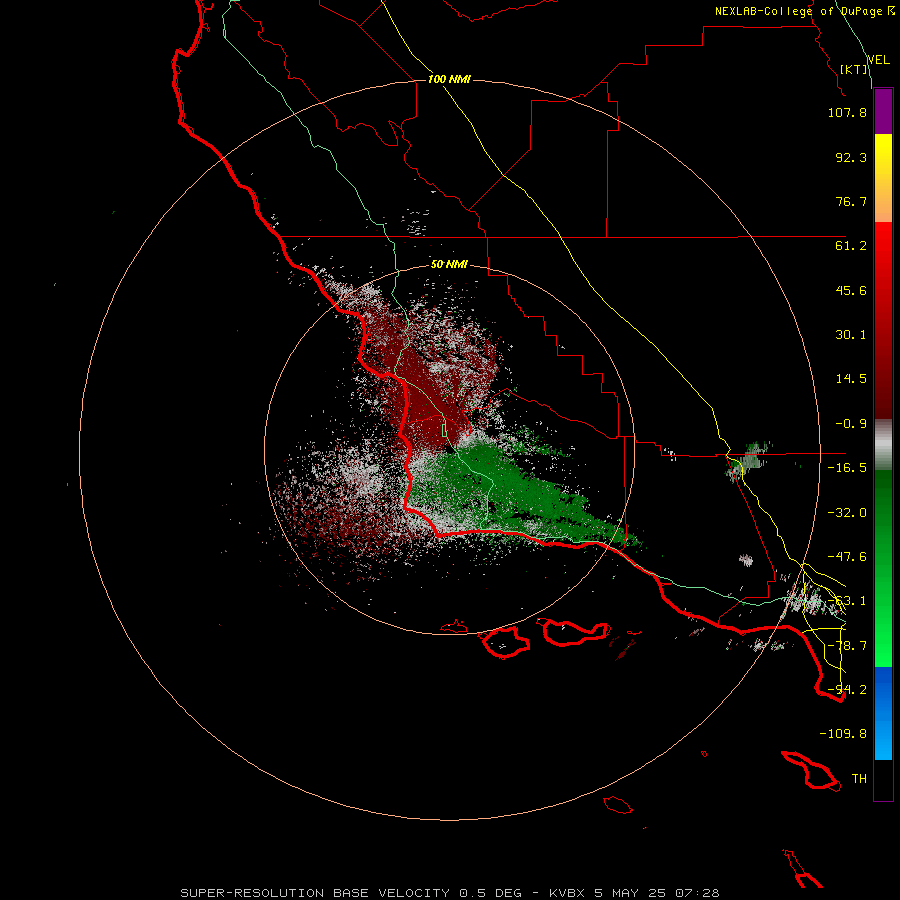This screenshot has height=900, width=900.
Task: Click the 07:28 timestamp
Action: [697, 893]
